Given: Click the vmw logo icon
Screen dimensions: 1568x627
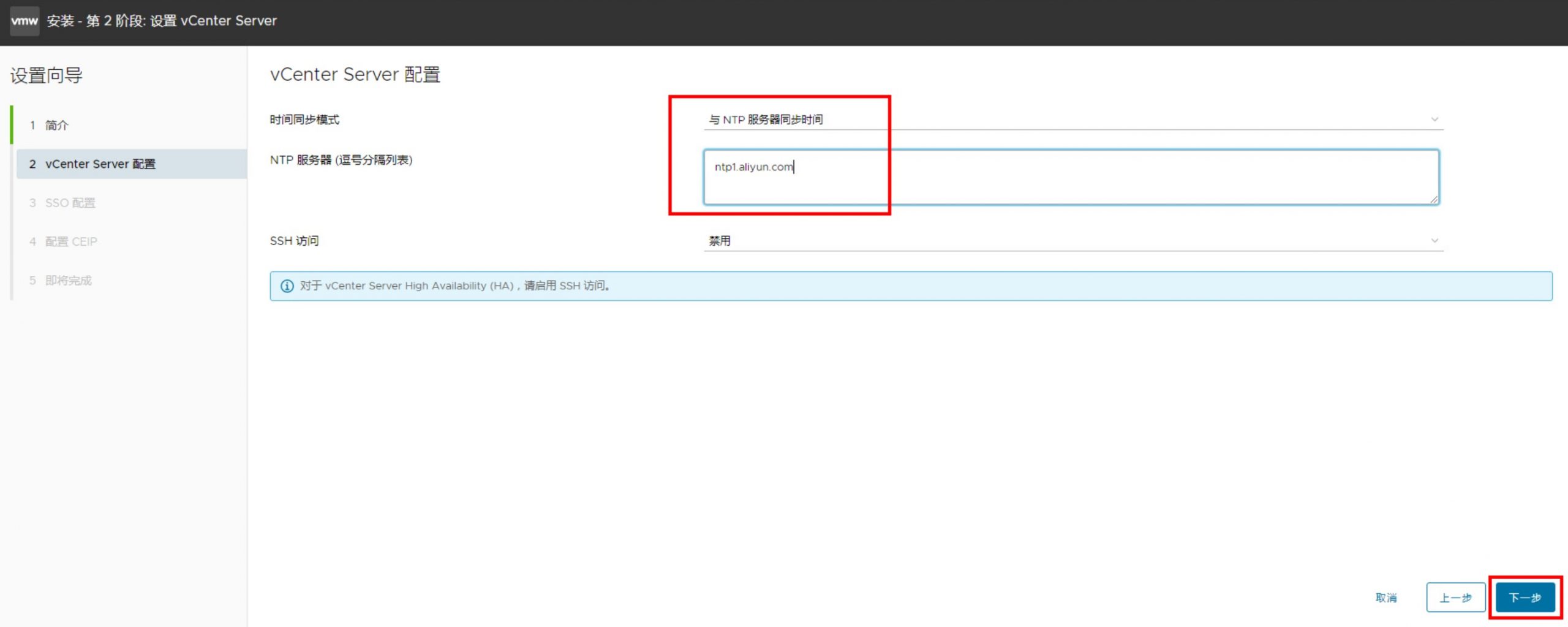Looking at the screenshot, I should [x=24, y=21].
